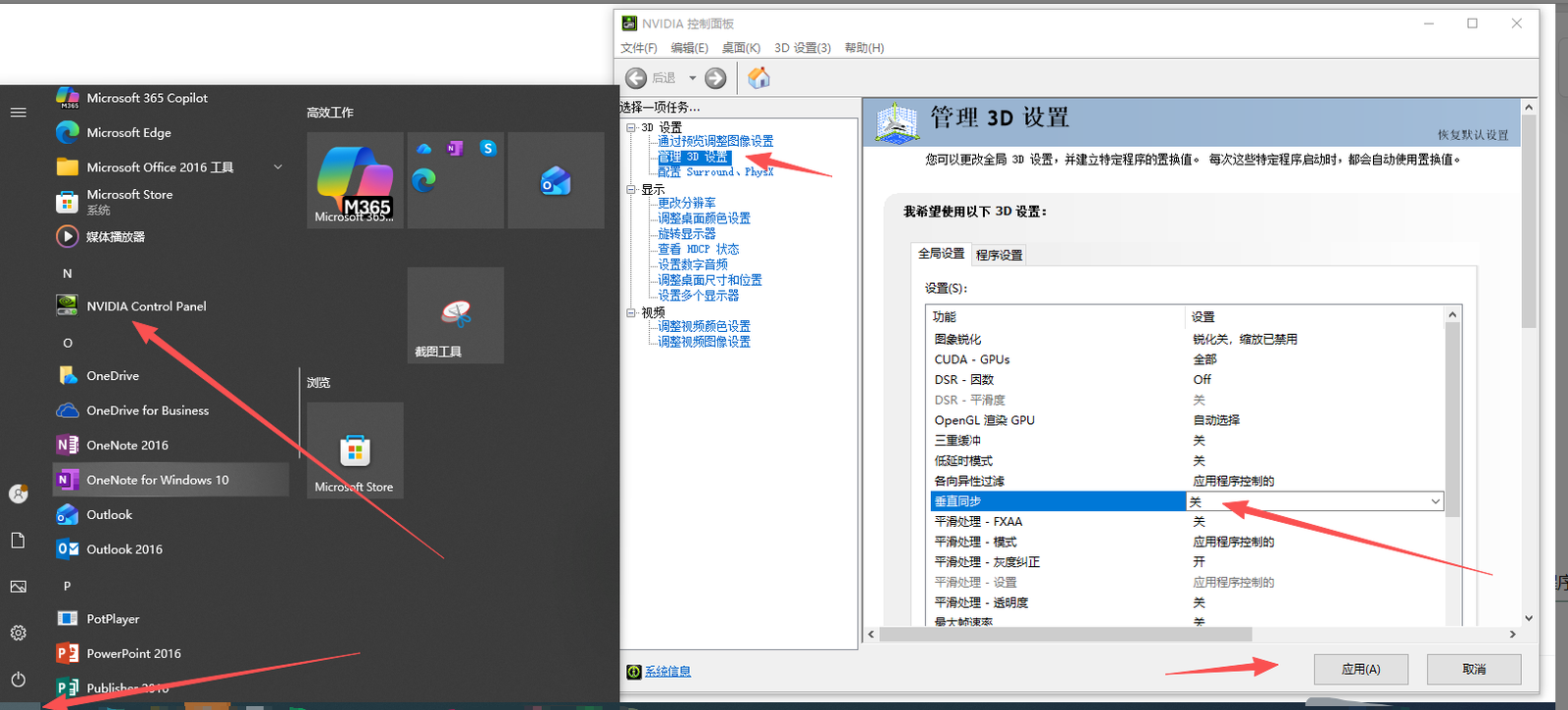Open the Outlook tile under 高效工作
The width and height of the screenshot is (1568, 710).
point(556,180)
